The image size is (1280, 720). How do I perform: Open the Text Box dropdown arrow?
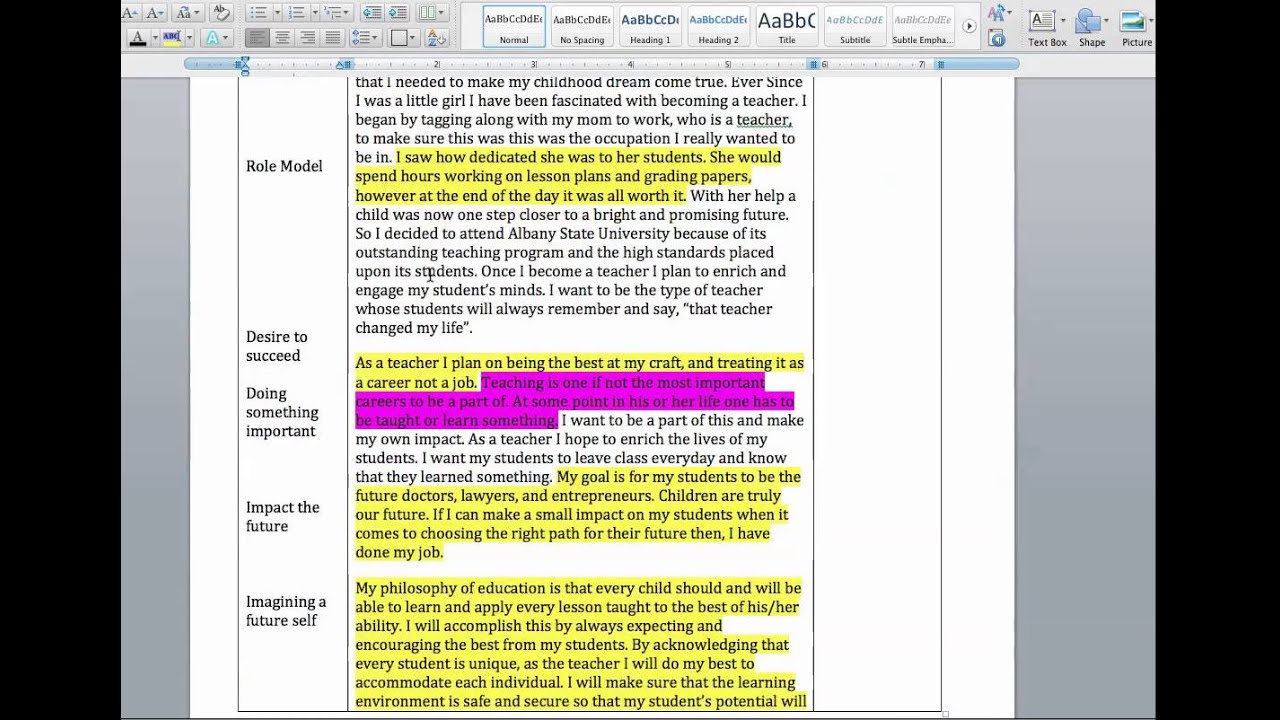1062,22
